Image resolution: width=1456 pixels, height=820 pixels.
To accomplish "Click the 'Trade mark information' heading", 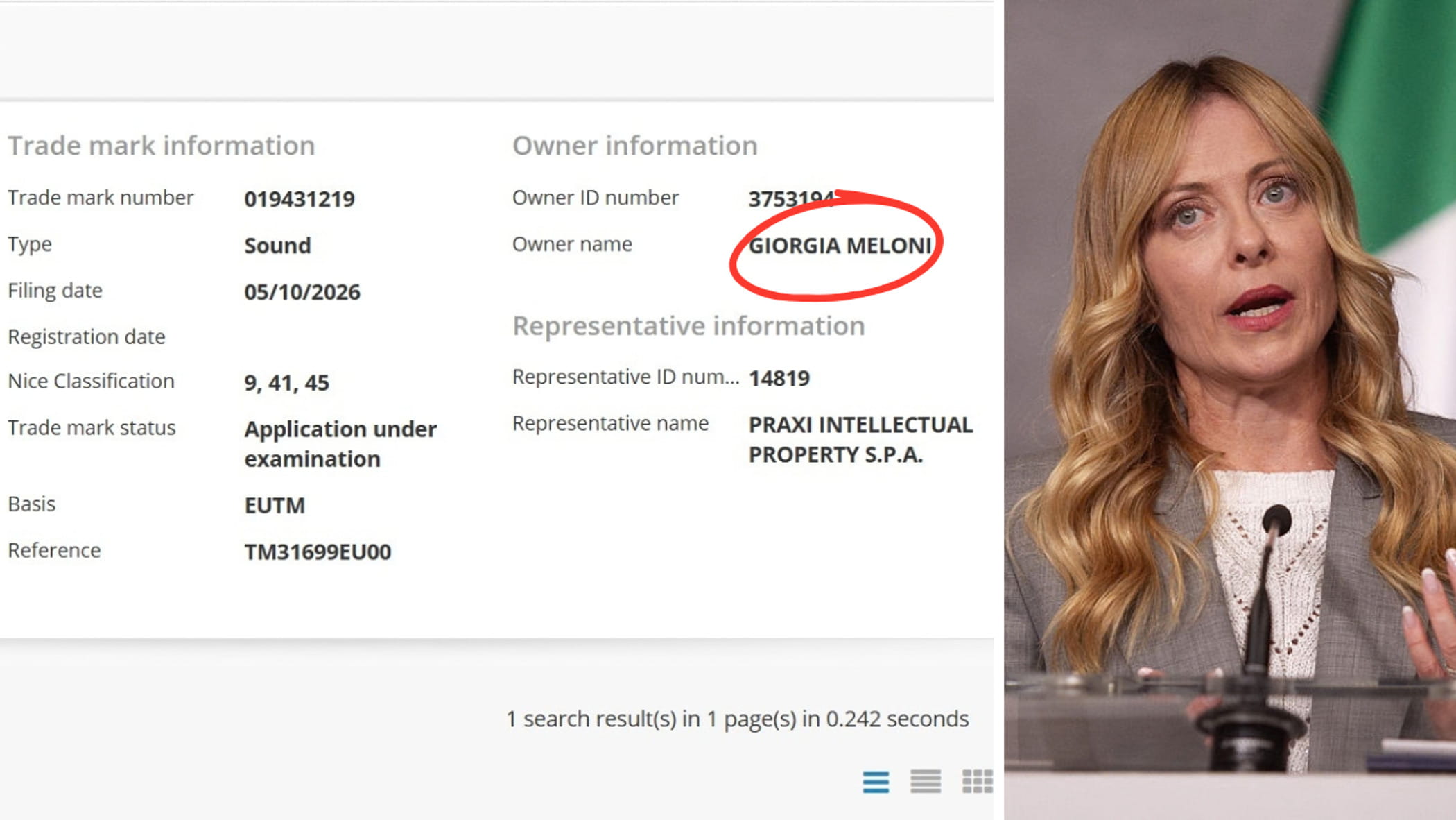I will [162, 146].
